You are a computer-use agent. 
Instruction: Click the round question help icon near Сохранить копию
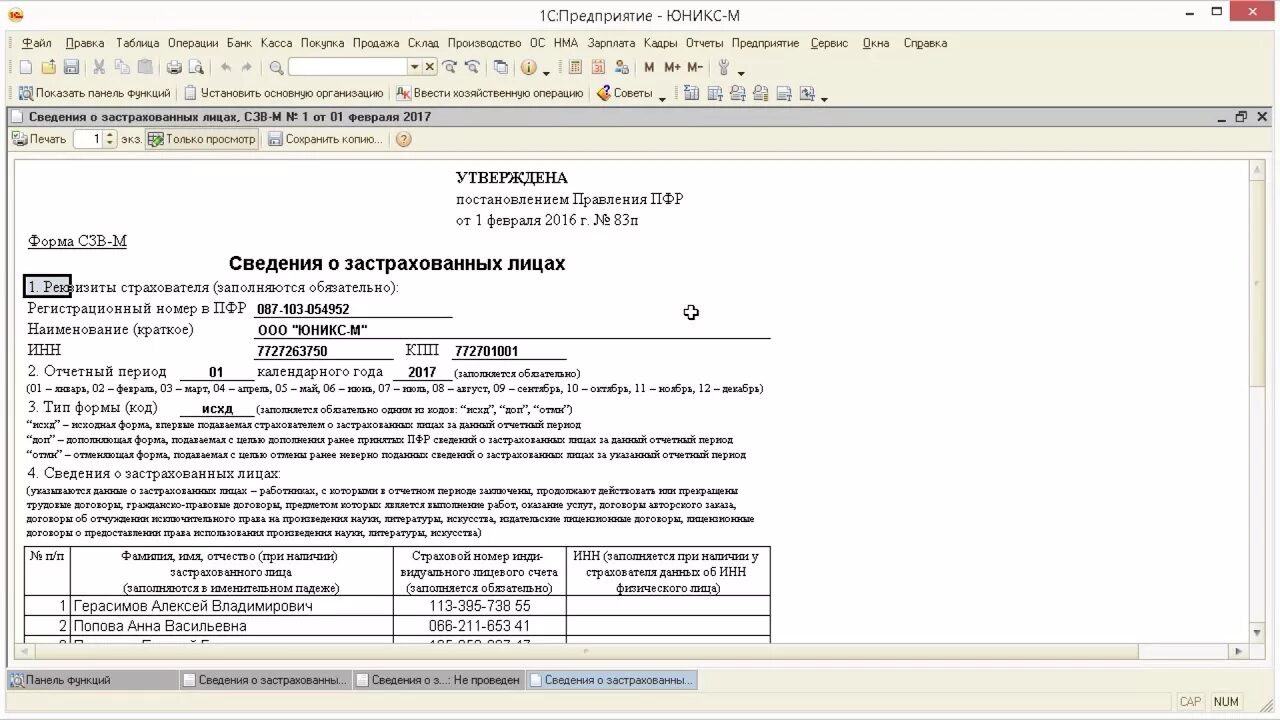coord(403,139)
